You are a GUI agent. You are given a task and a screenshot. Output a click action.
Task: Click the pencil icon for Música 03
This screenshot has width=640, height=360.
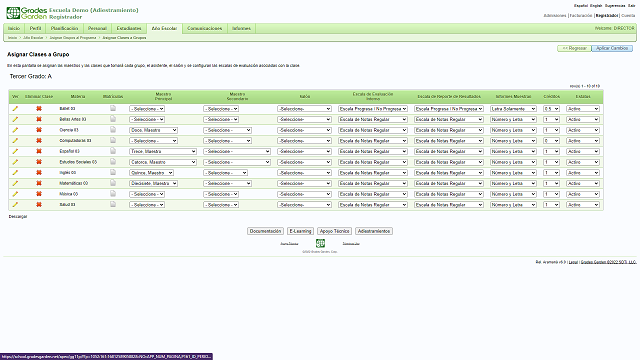[x=15, y=194]
